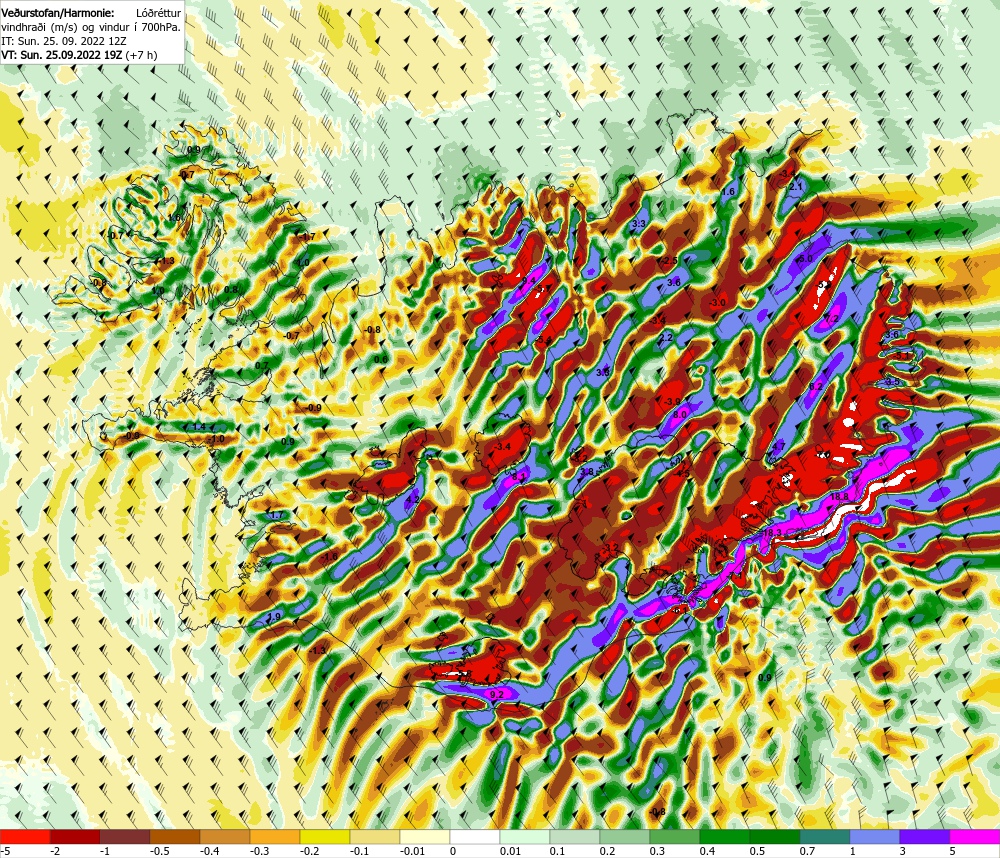Click the map value "3.3"
This screenshot has height=858, width=1000.
coord(638,224)
